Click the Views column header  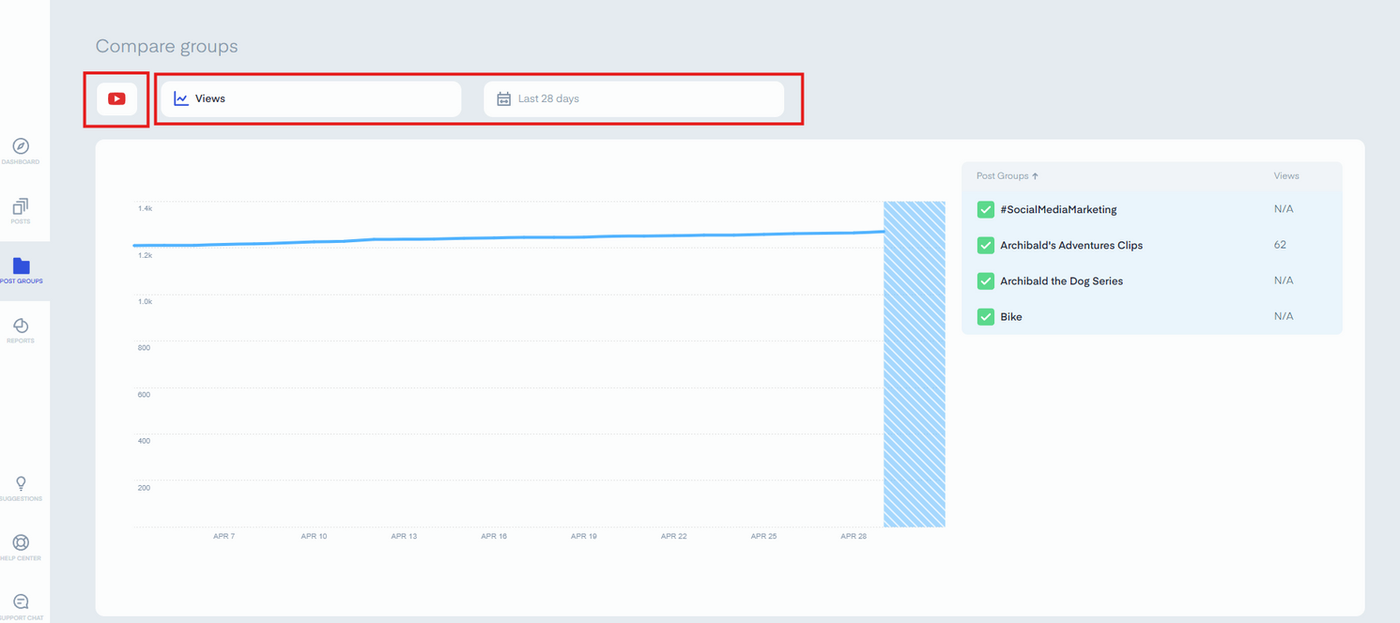click(x=1286, y=176)
